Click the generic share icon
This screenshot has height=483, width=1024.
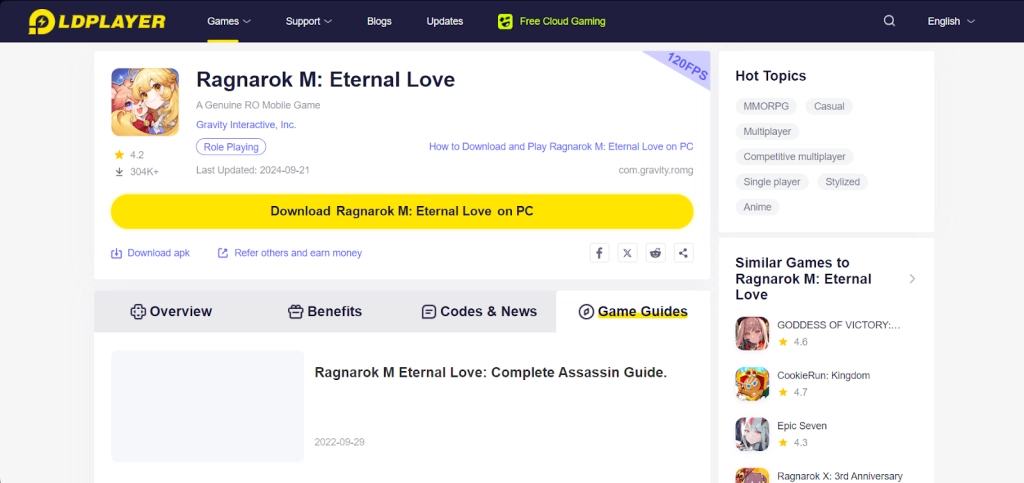tap(683, 253)
